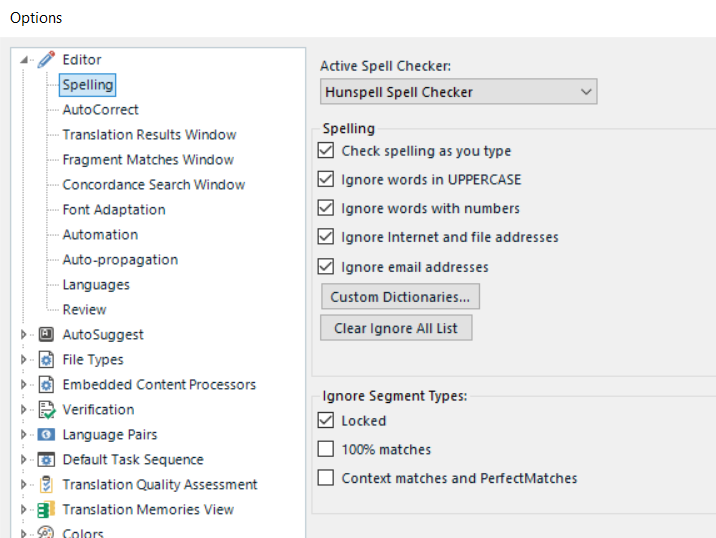This screenshot has height=538, width=716.
Task: Select File Types label in tree
Action: point(93,359)
